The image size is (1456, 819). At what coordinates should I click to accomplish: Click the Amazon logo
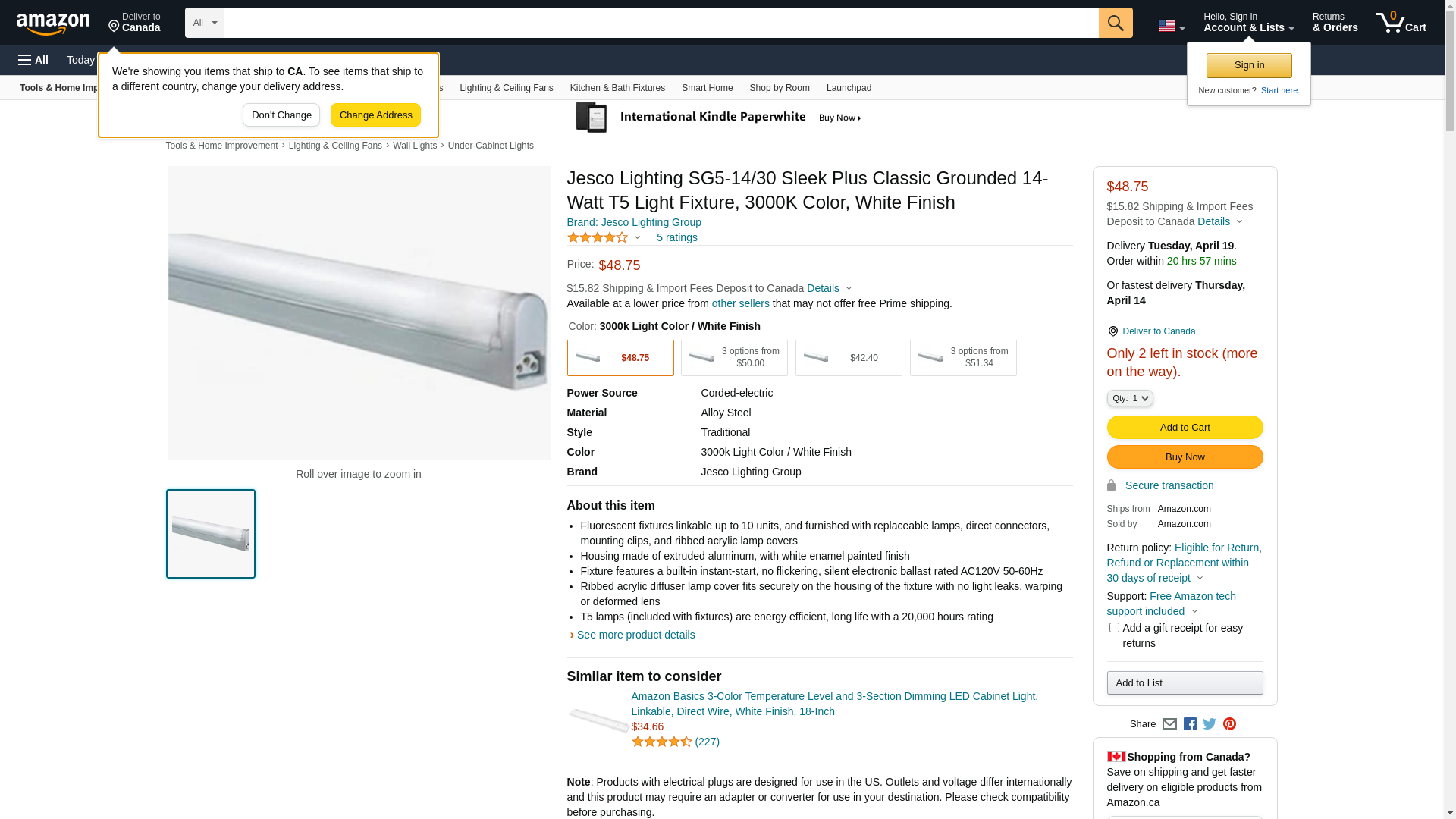tap(53, 24)
